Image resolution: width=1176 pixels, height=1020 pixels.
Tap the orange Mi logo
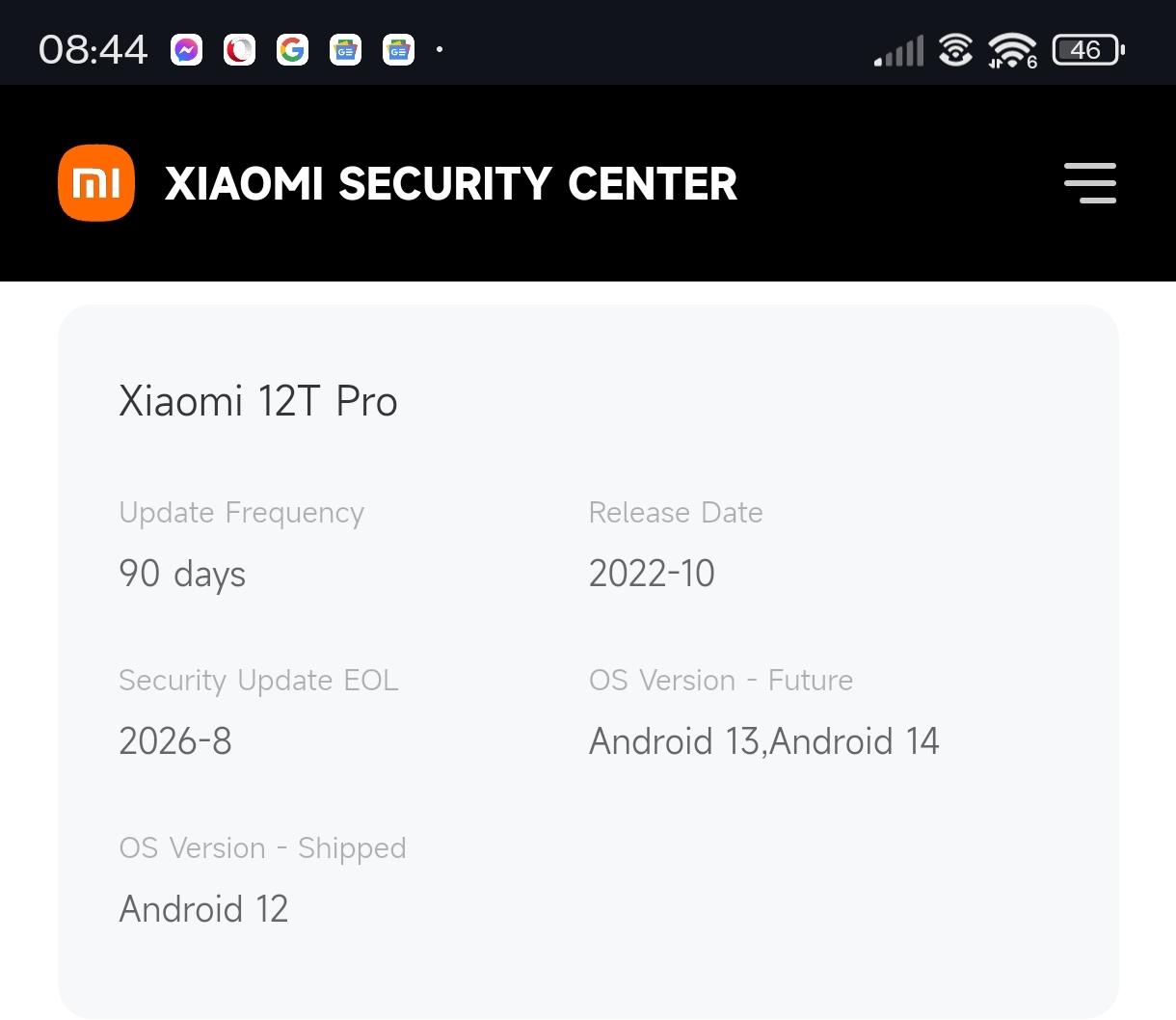click(x=96, y=183)
